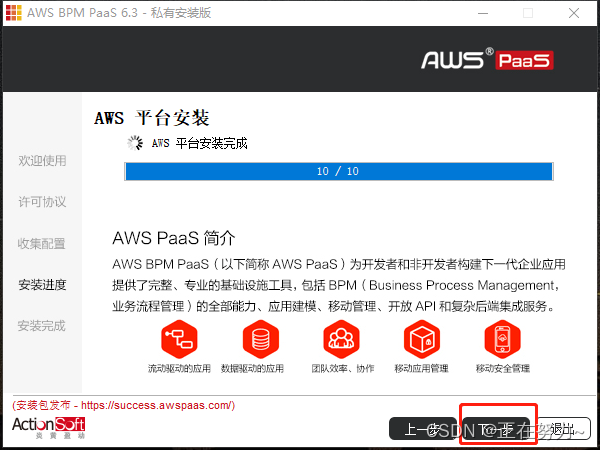Screen dimensions: 600x450
Task: Click the AWS PaaS 简介 heading
Action: 174,238
